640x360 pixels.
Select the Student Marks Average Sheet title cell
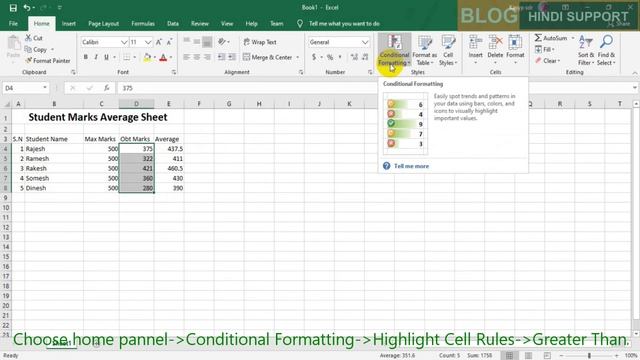point(98,117)
